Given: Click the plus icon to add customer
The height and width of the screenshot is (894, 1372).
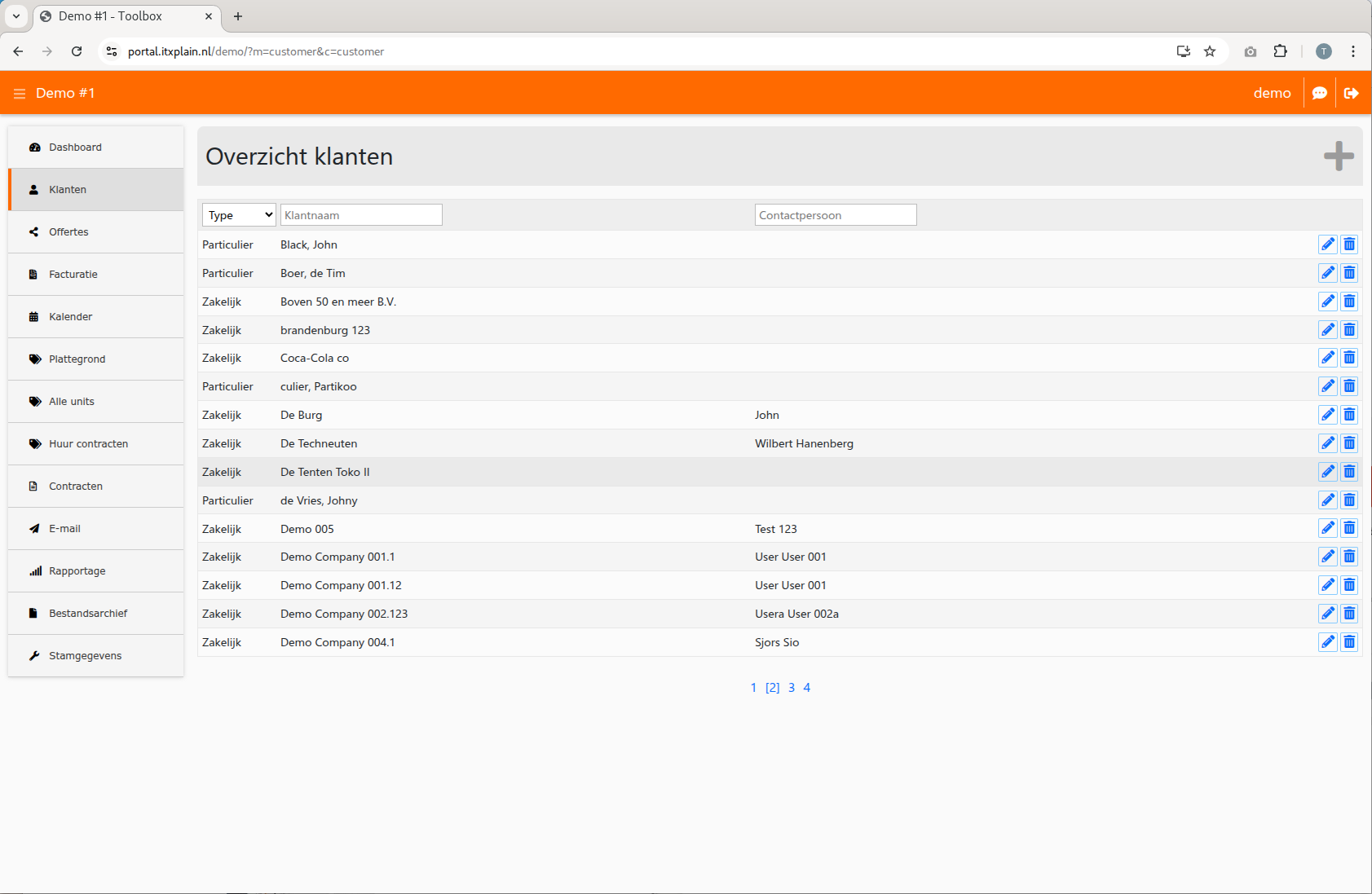Looking at the screenshot, I should (x=1338, y=156).
